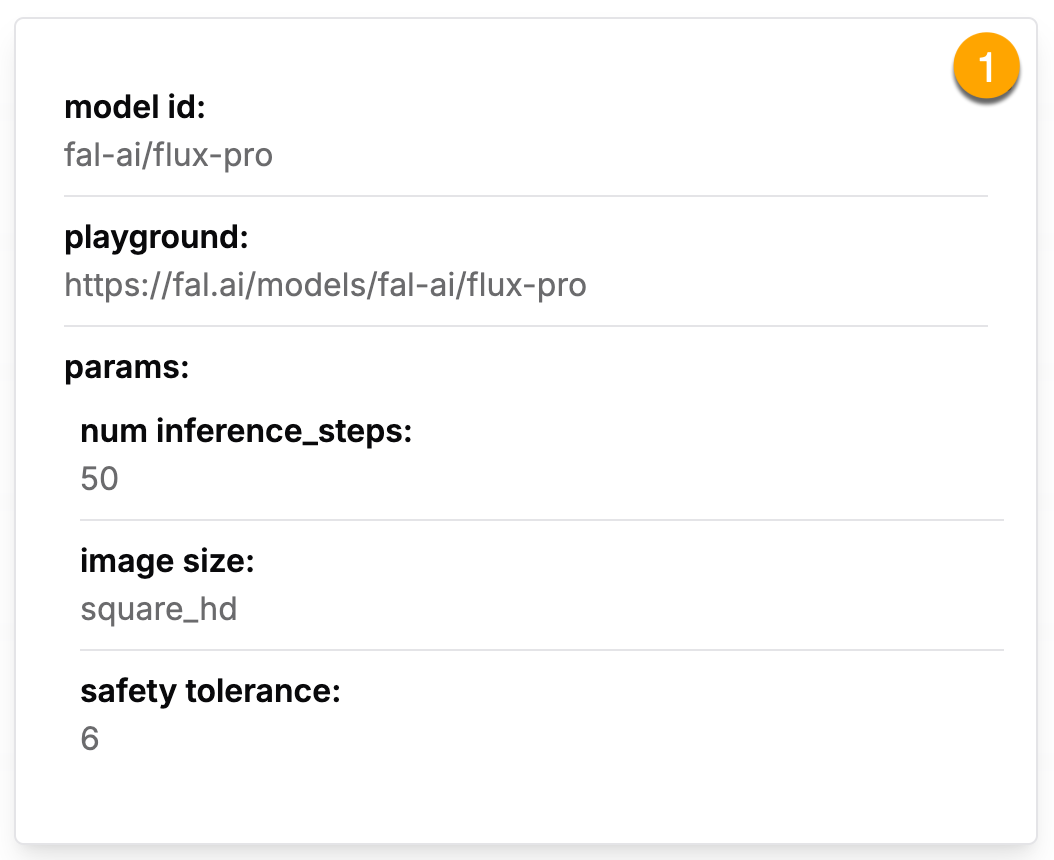Click the divider below the playground URL

click(x=526, y=326)
